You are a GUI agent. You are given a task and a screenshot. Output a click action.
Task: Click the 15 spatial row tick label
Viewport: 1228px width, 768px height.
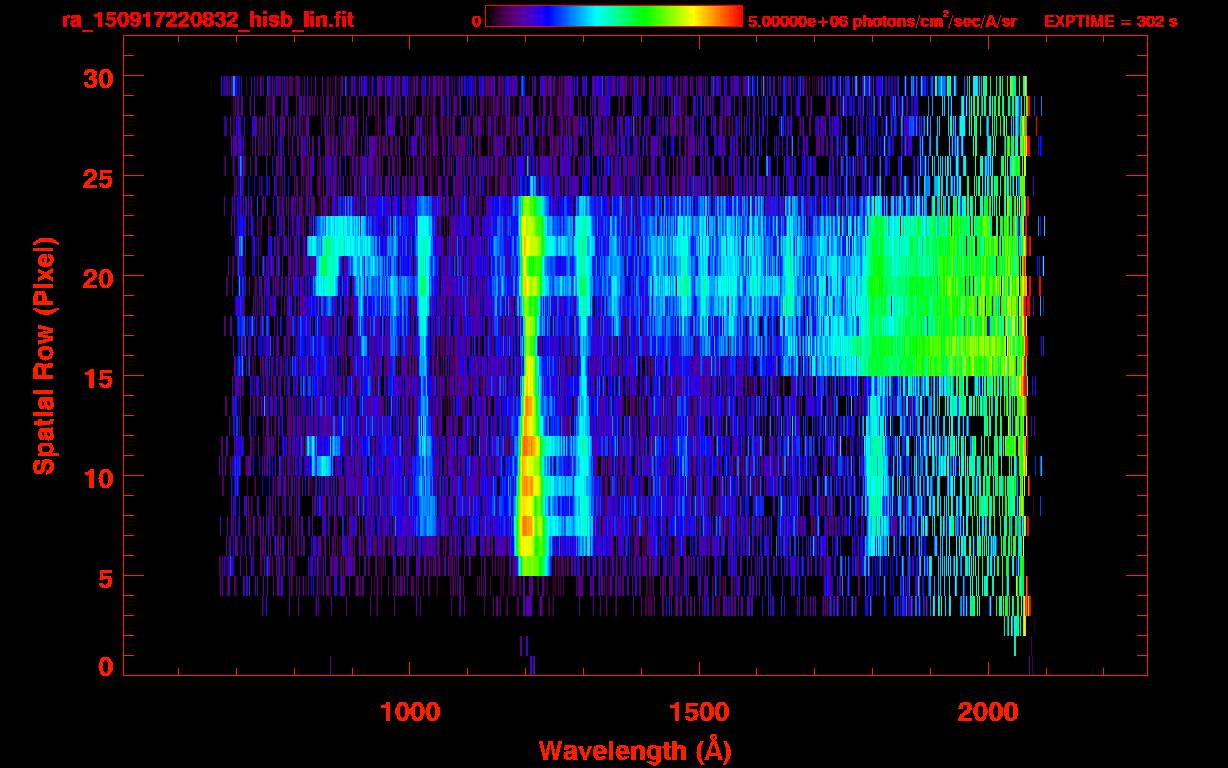(x=98, y=377)
